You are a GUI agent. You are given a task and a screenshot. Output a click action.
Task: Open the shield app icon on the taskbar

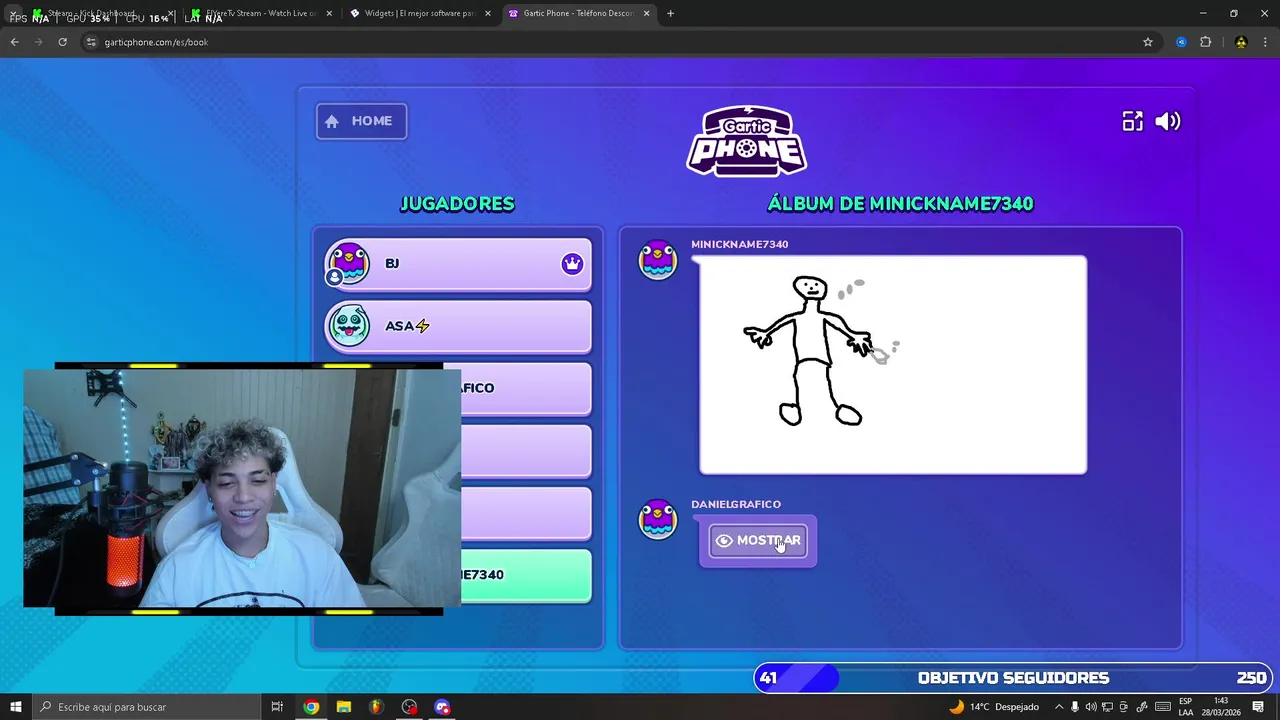coord(376,707)
